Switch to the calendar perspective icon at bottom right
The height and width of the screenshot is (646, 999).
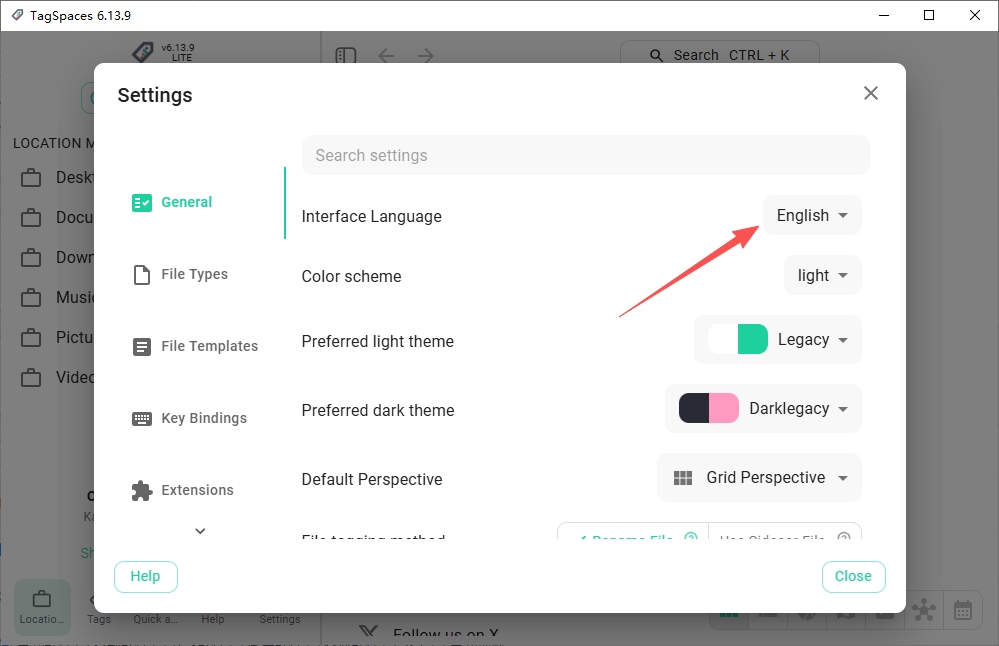[963, 610]
